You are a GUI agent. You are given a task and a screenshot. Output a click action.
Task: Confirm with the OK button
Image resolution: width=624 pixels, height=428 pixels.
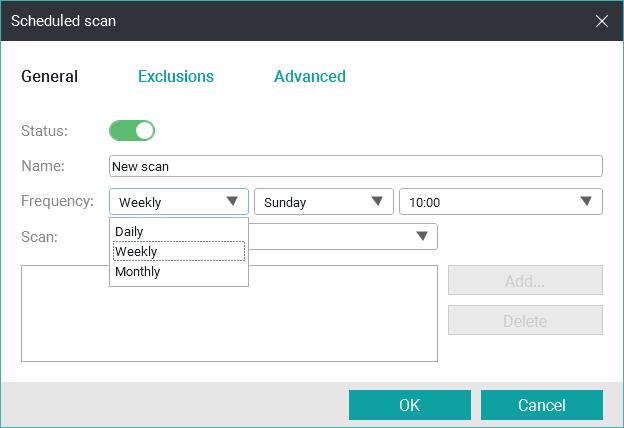[410, 405]
